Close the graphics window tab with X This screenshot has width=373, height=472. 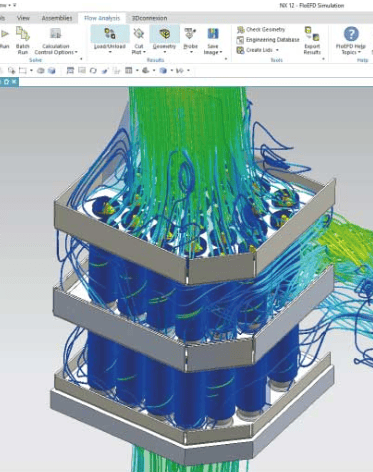[x=14, y=82]
